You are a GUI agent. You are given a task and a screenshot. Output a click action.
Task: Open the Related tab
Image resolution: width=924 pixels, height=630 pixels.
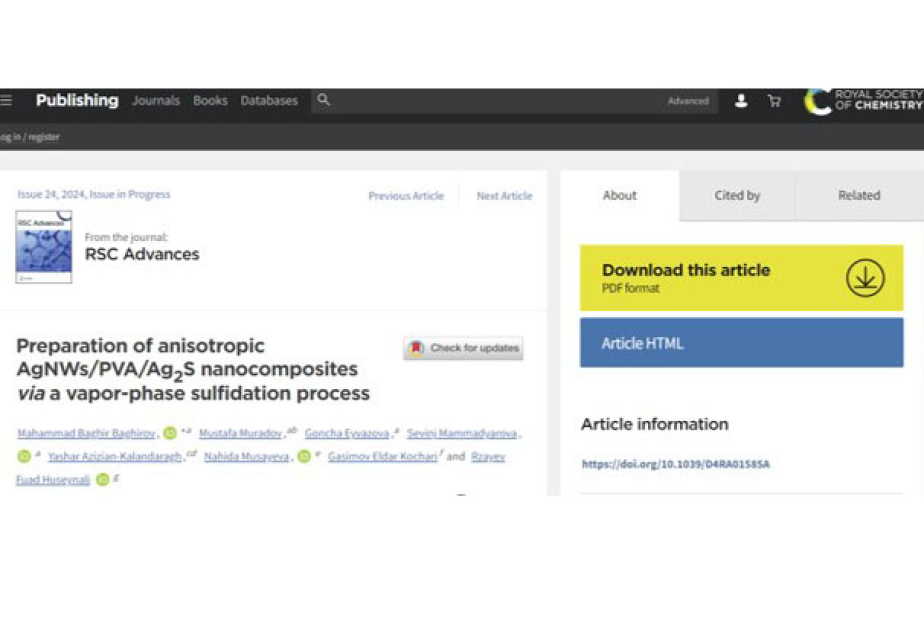pyautogui.click(x=859, y=196)
